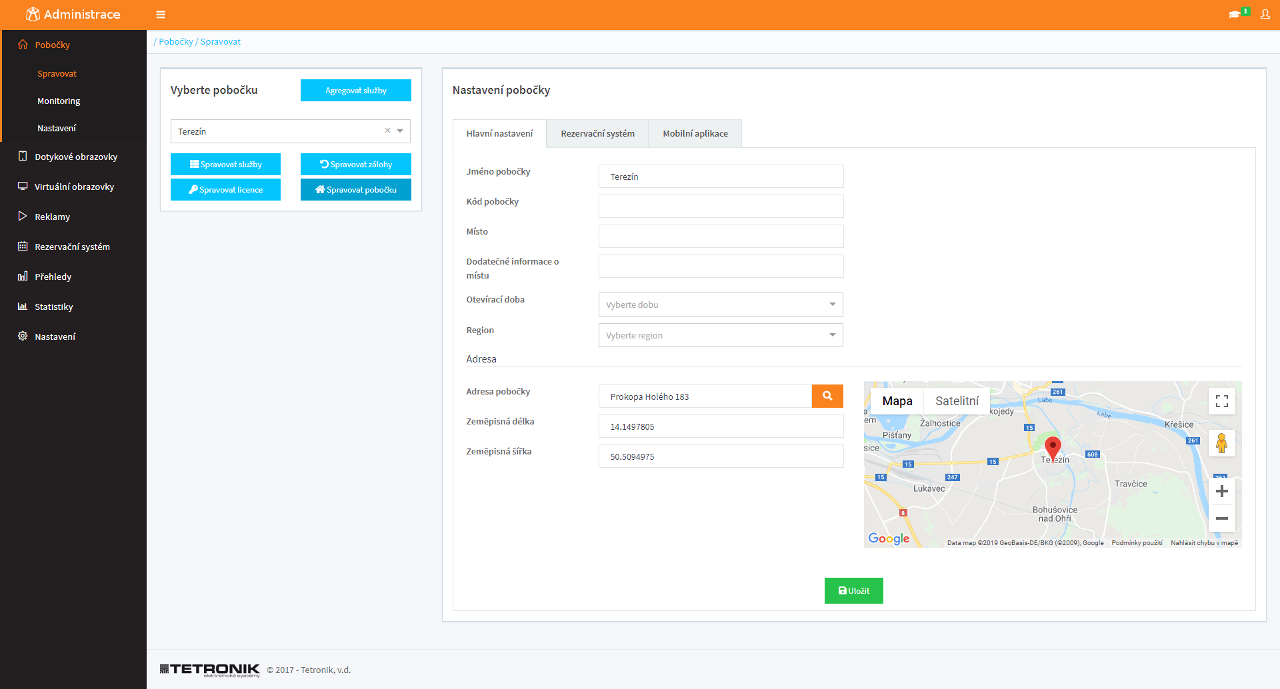Open Statistiky in the sidebar
This screenshot has width=1280, height=689.
pos(54,307)
